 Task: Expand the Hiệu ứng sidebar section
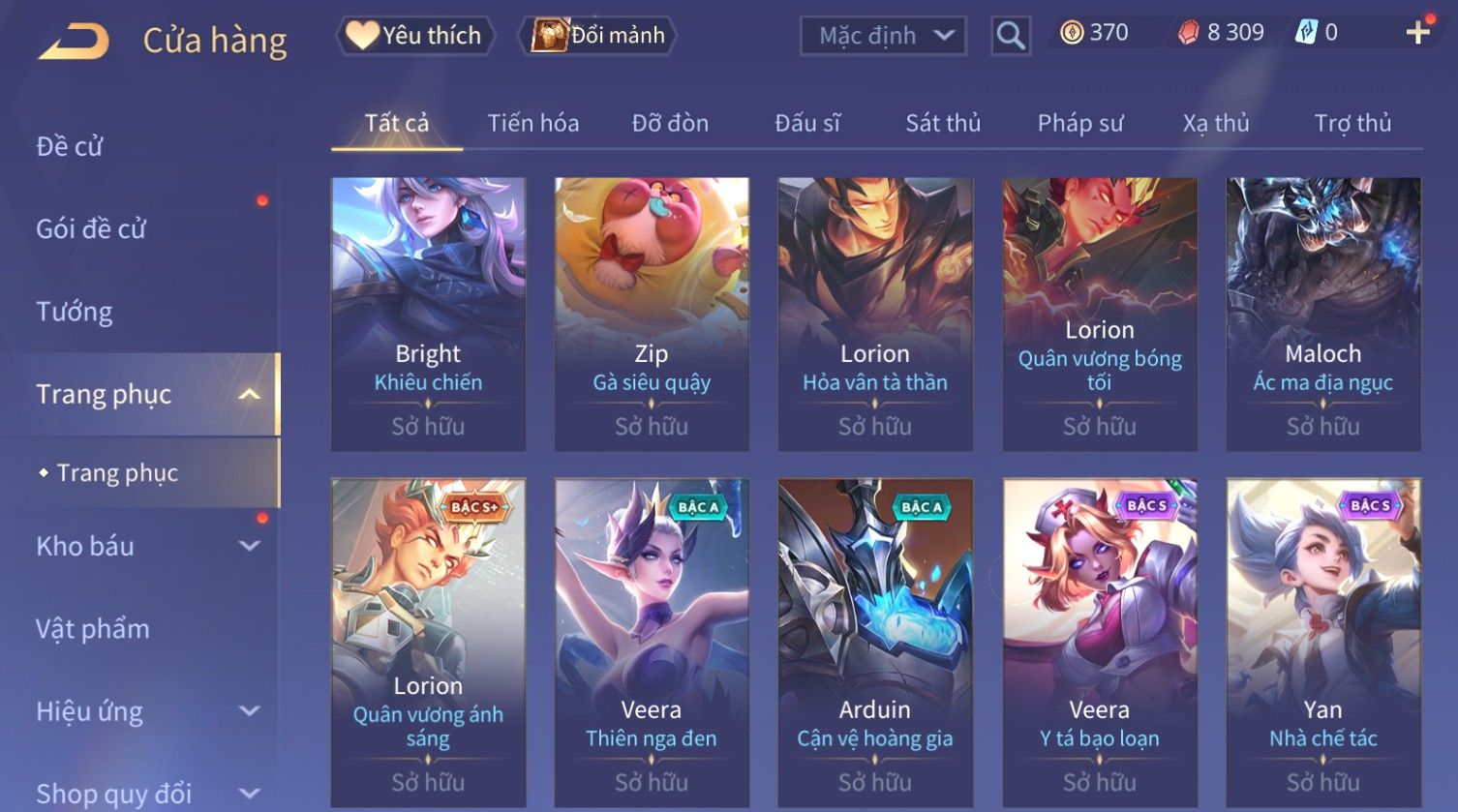coord(249,711)
